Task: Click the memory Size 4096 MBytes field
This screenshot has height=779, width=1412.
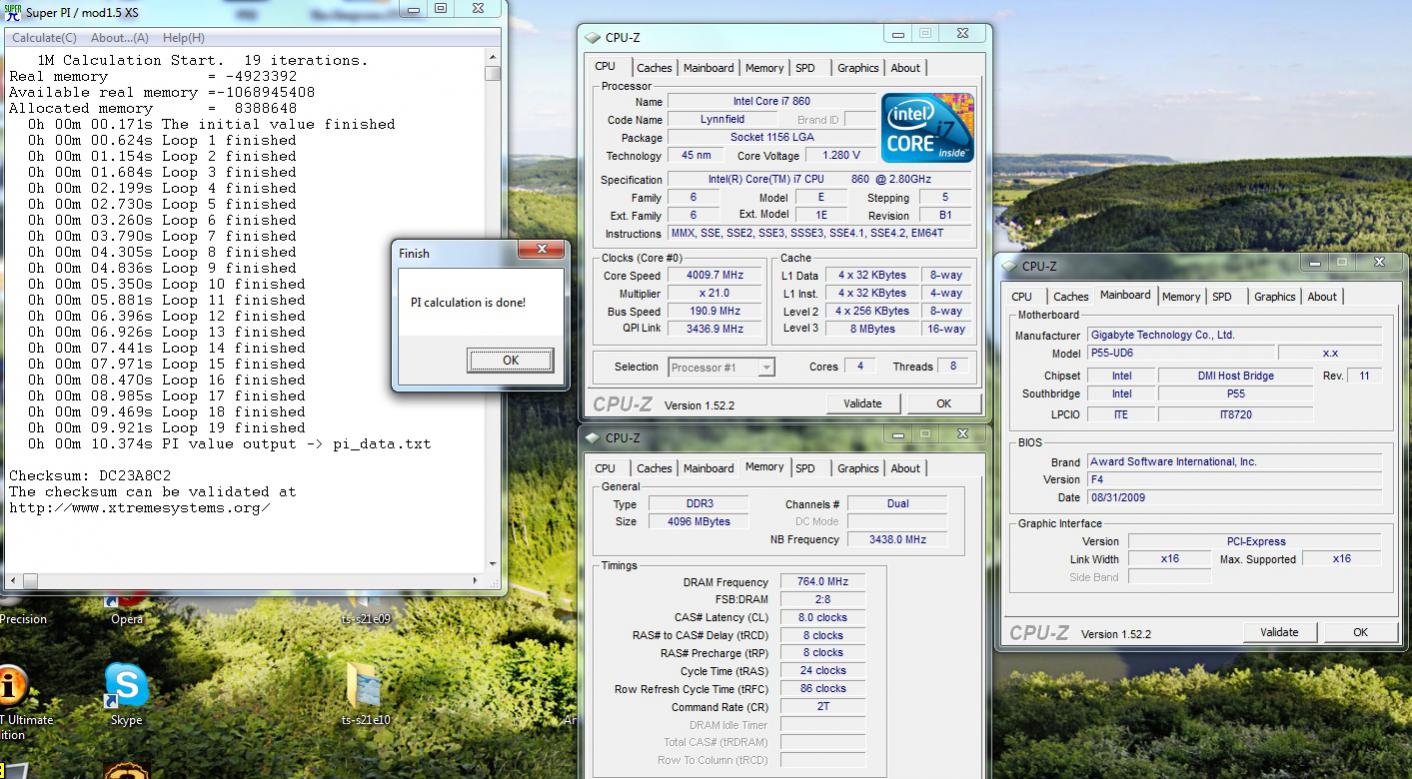Action: [x=699, y=522]
